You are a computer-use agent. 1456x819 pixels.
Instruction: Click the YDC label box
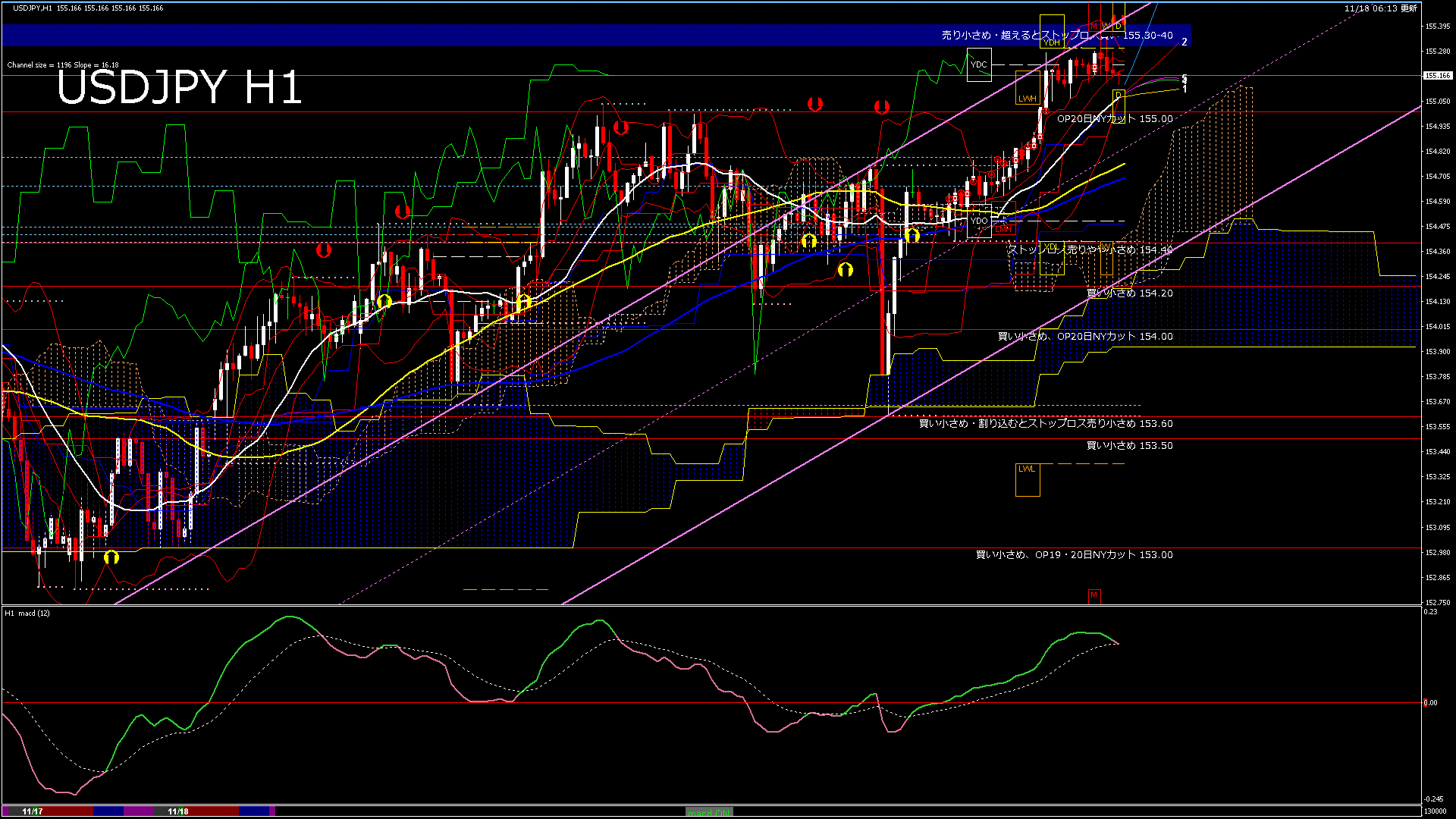[979, 64]
